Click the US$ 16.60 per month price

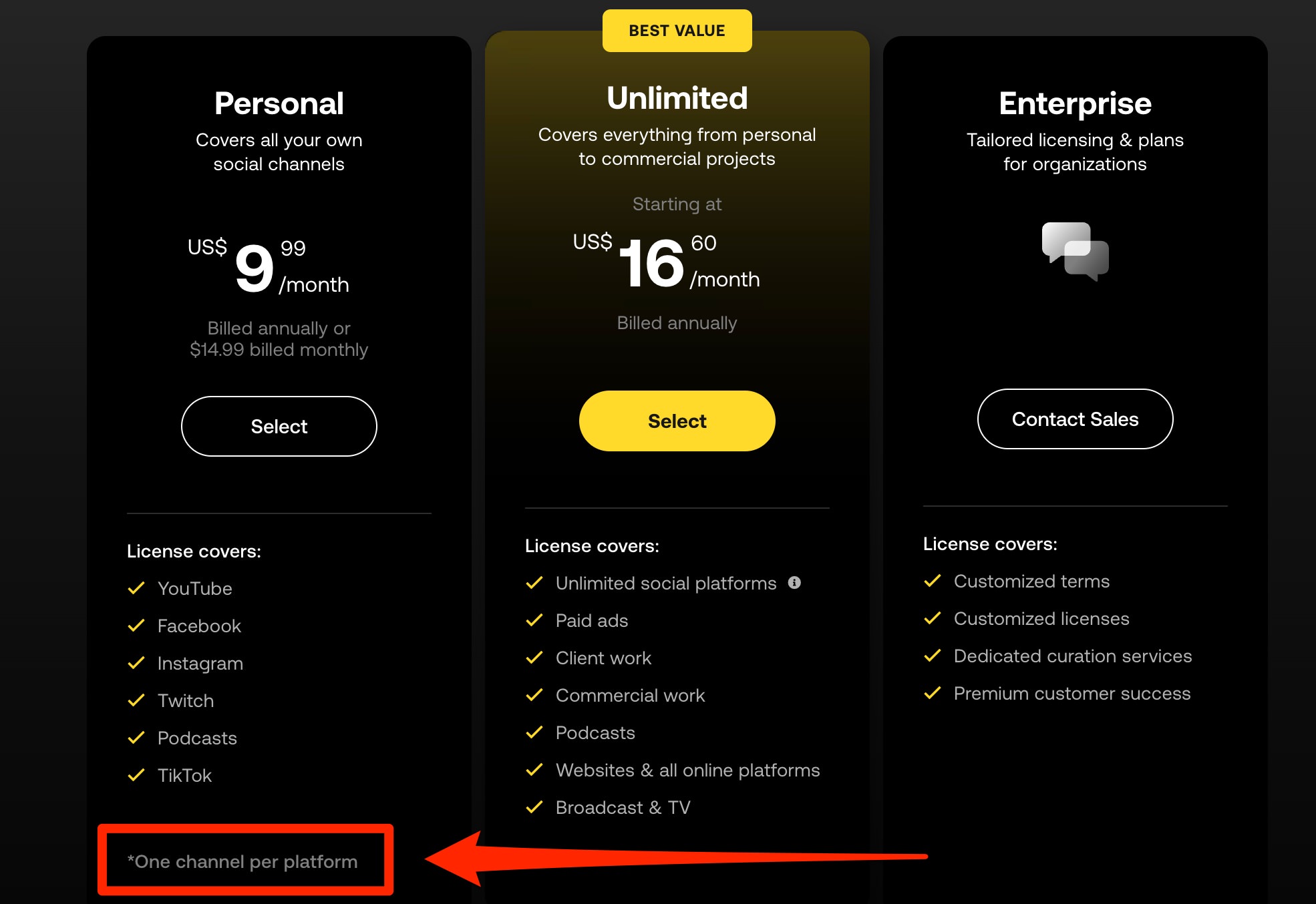tap(667, 262)
